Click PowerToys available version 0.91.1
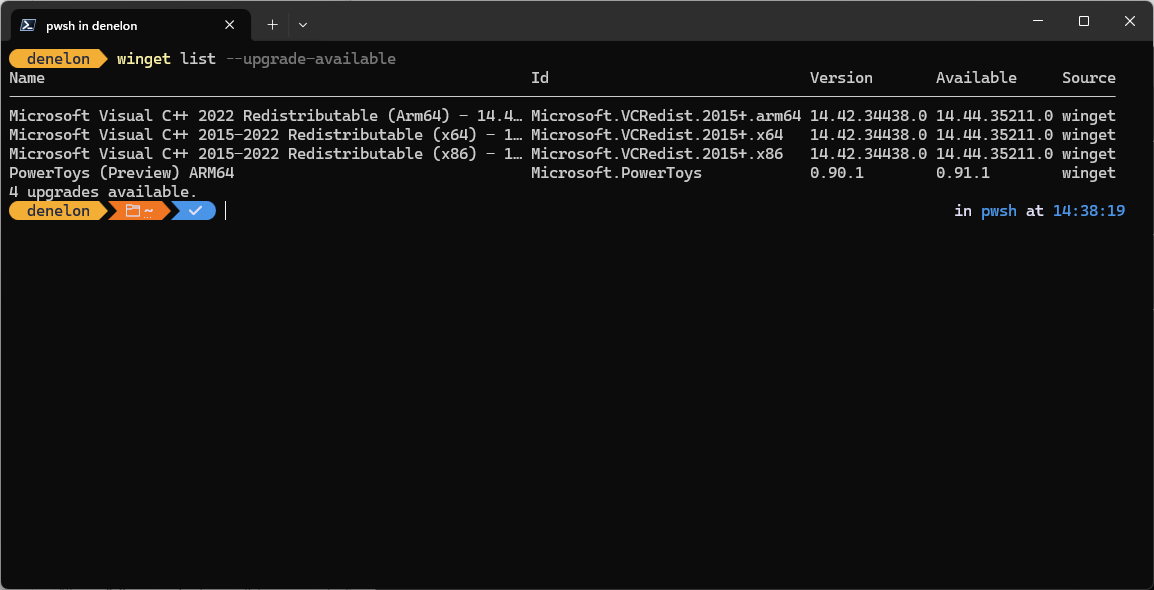The height and width of the screenshot is (590, 1154). (x=963, y=174)
